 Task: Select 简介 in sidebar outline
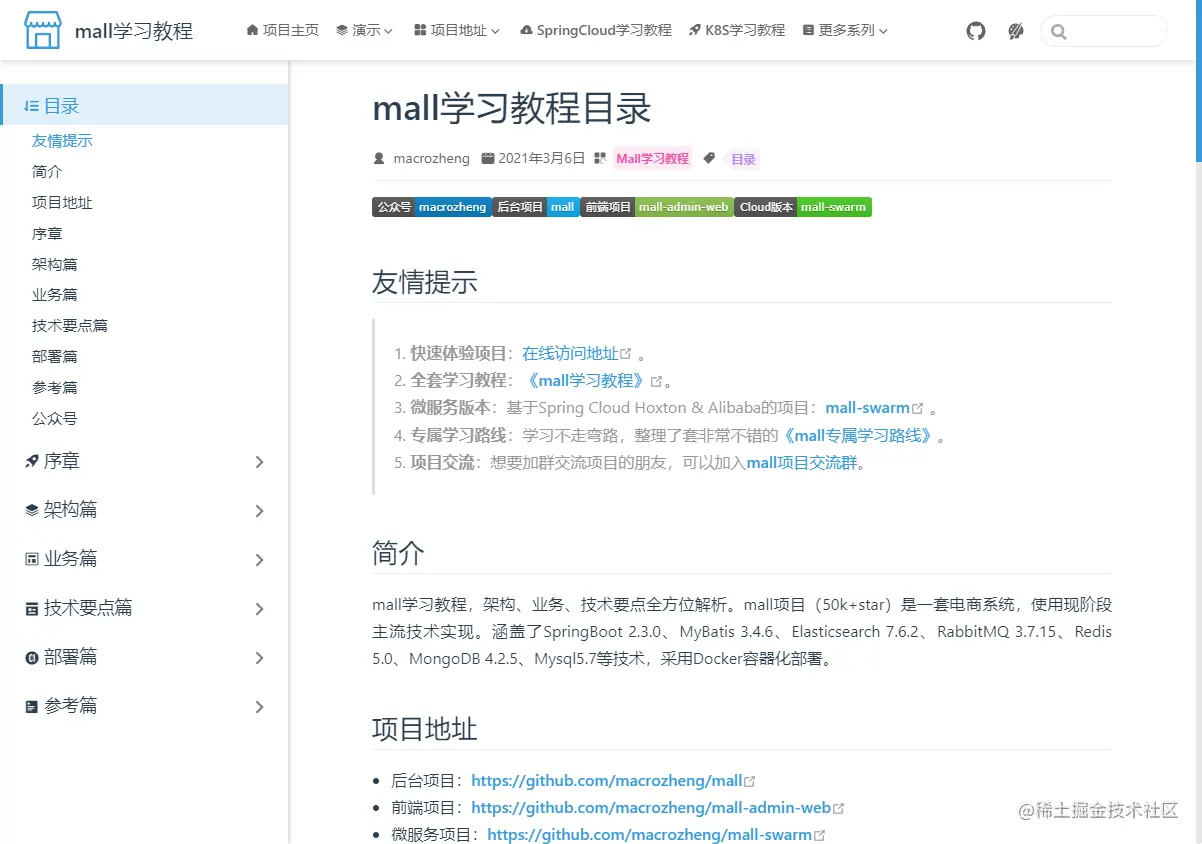[47, 172]
